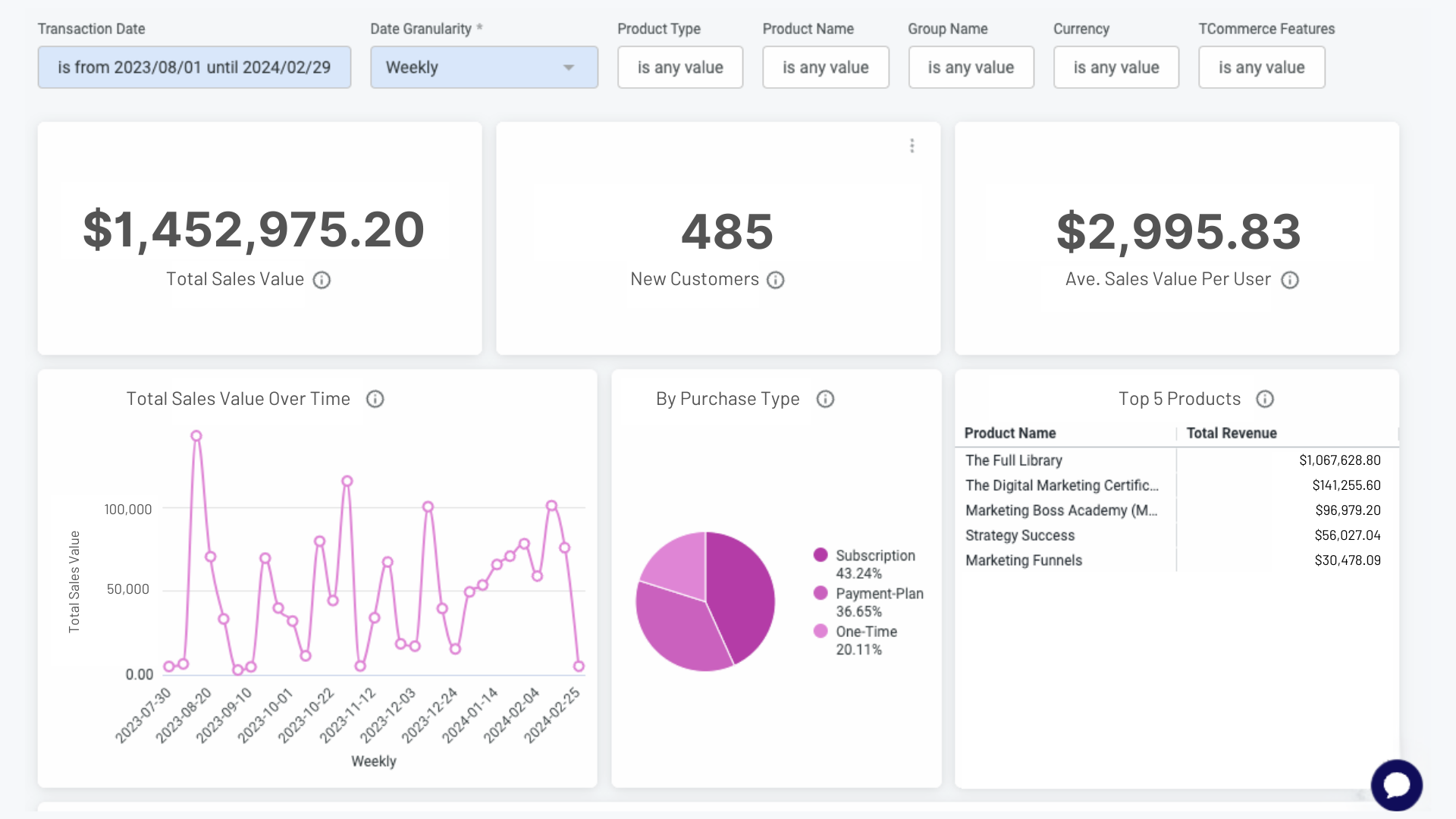Click the $2,995.83 average sales figure
The image size is (1456, 819).
pyautogui.click(x=1178, y=232)
